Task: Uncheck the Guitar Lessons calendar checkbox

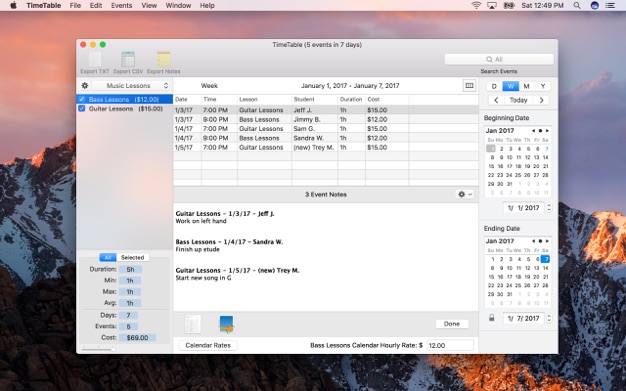Action: (82, 109)
